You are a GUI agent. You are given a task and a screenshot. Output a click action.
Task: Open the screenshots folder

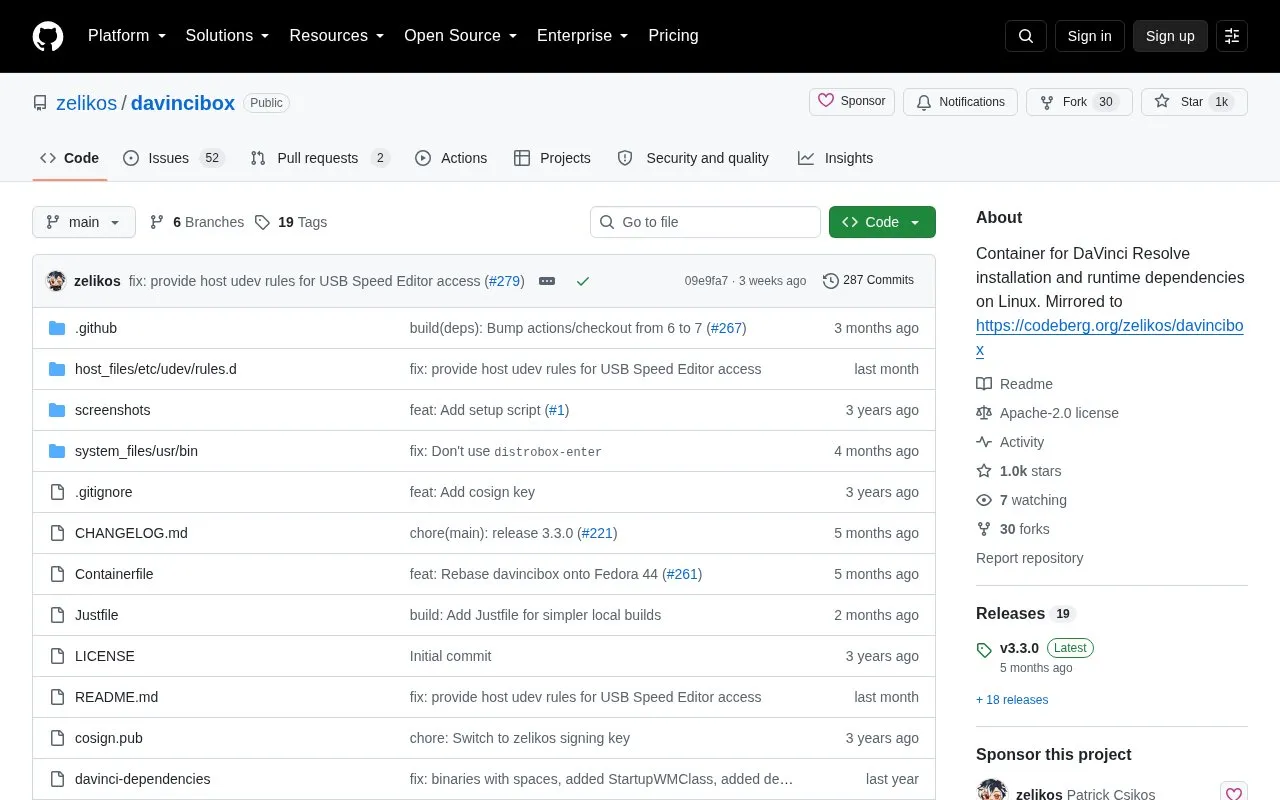112,410
